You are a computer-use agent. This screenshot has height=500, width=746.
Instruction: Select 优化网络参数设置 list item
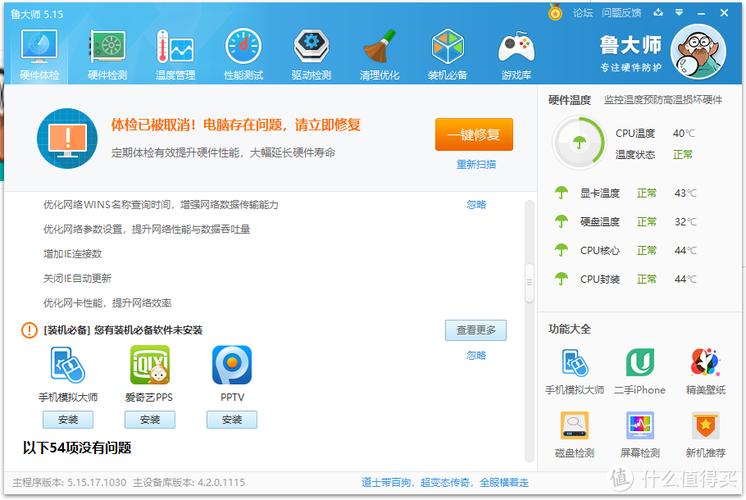147,229
